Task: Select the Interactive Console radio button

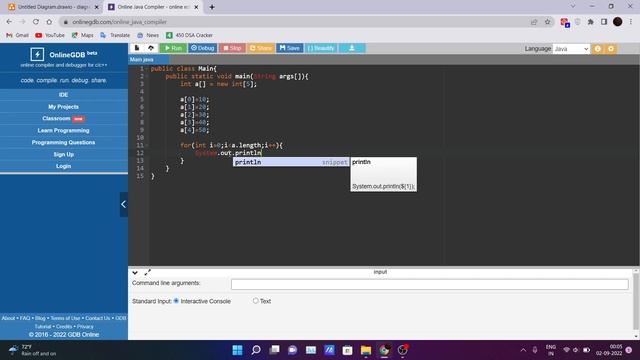Action: tap(176, 301)
